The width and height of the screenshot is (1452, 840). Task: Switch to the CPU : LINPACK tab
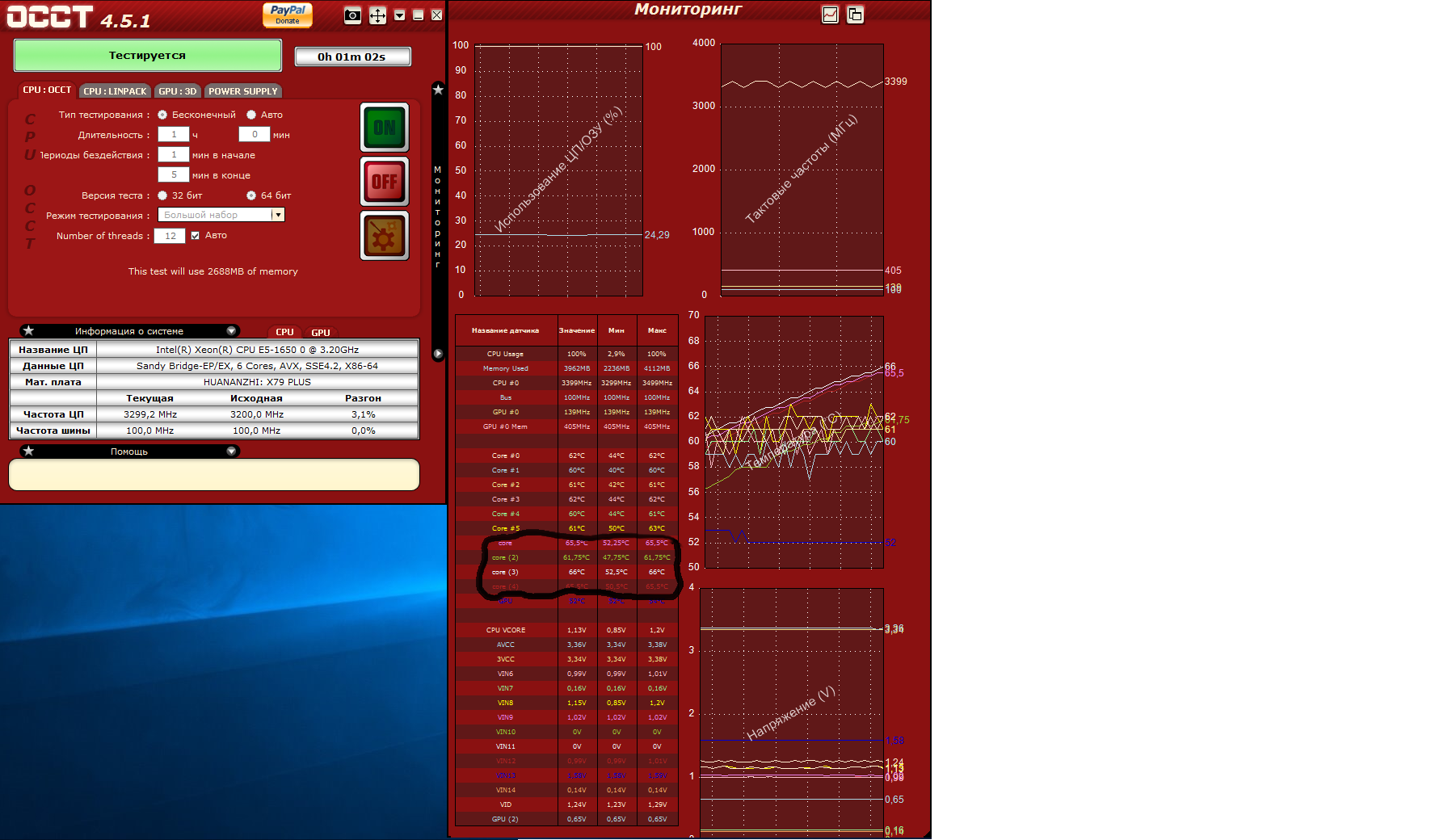115,91
